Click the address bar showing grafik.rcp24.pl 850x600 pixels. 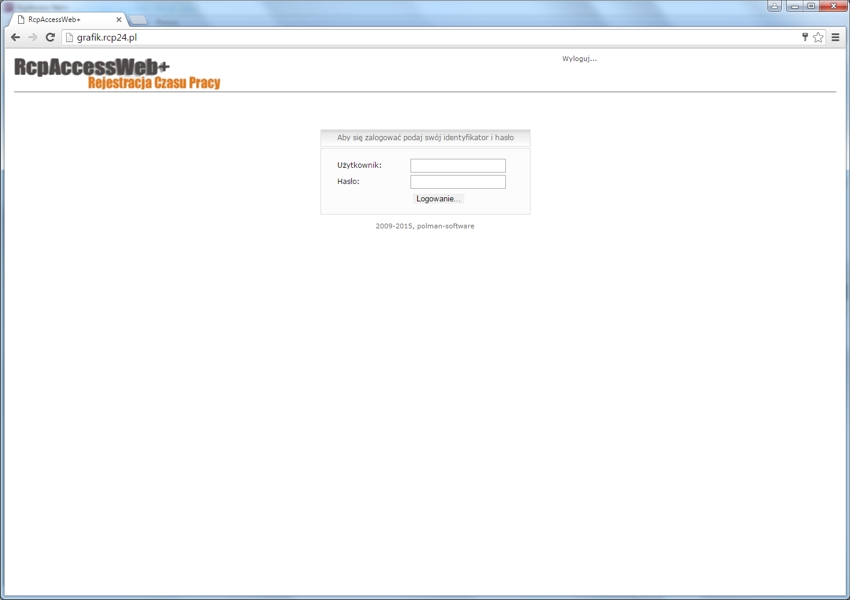click(400, 37)
